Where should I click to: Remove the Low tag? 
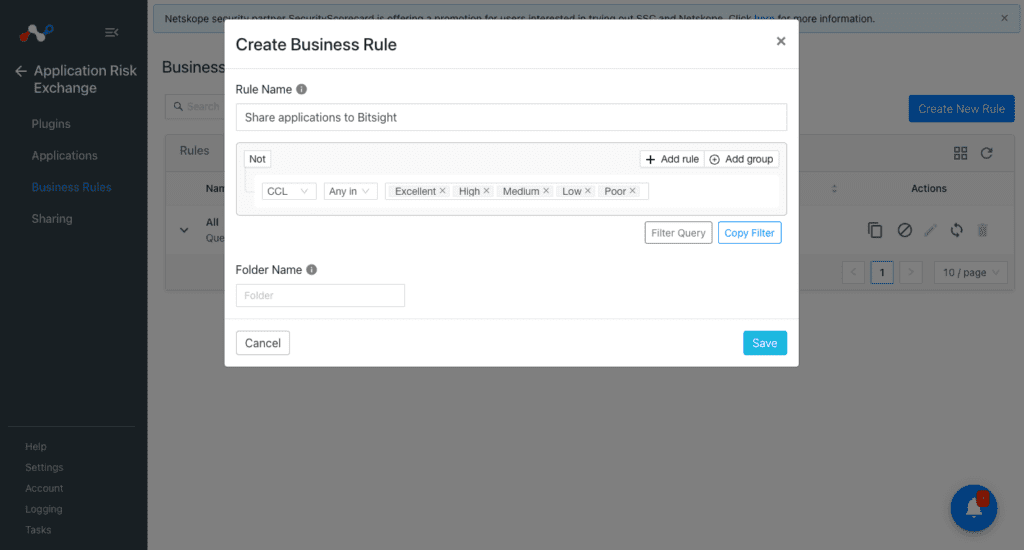click(x=588, y=191)
